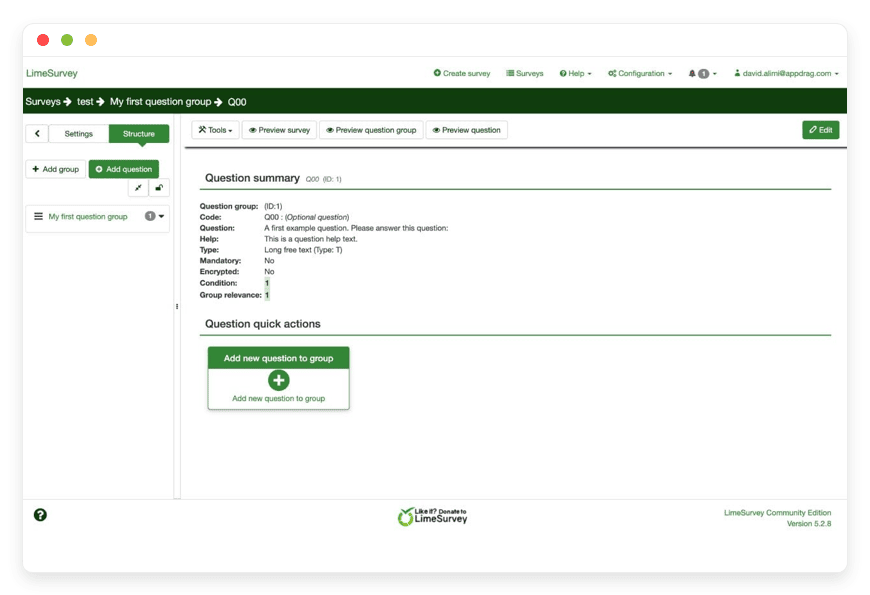
Task: Toggle the unlock icon in sidebar
Action: tap(159, 188)
